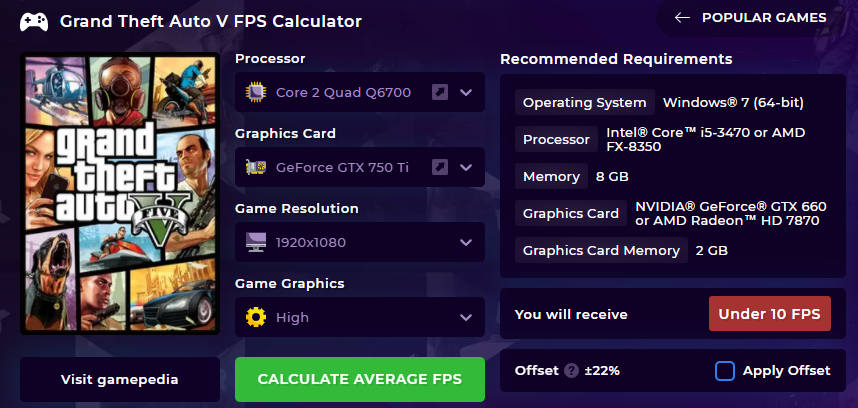Open external link icon for GeForce GTX 750 Ti
This screenshot has width=858, height=408.
pyautogui.click(x=439, y=167)
